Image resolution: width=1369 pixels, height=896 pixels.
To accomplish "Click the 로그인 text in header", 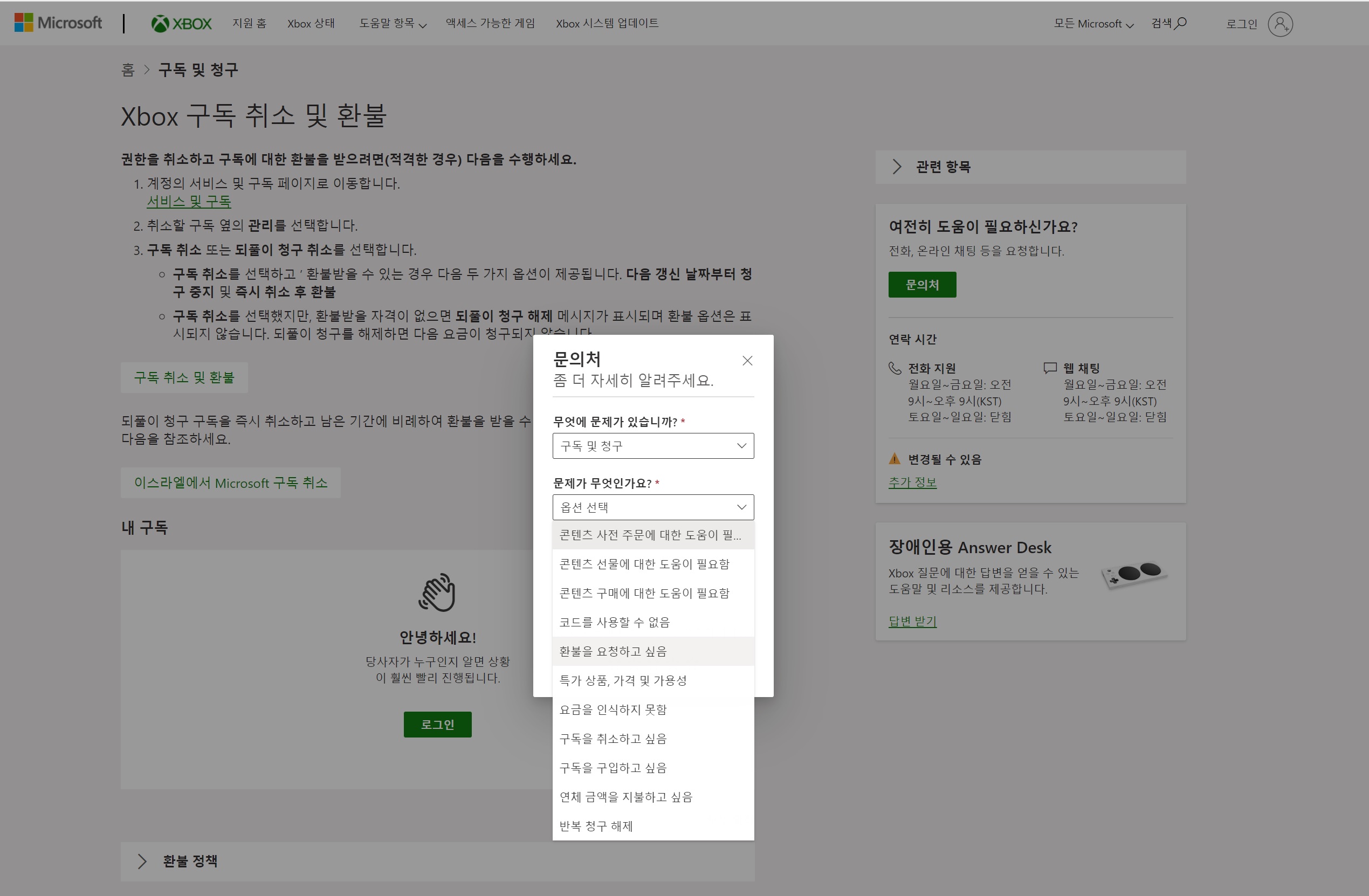I will point(1241,24).
